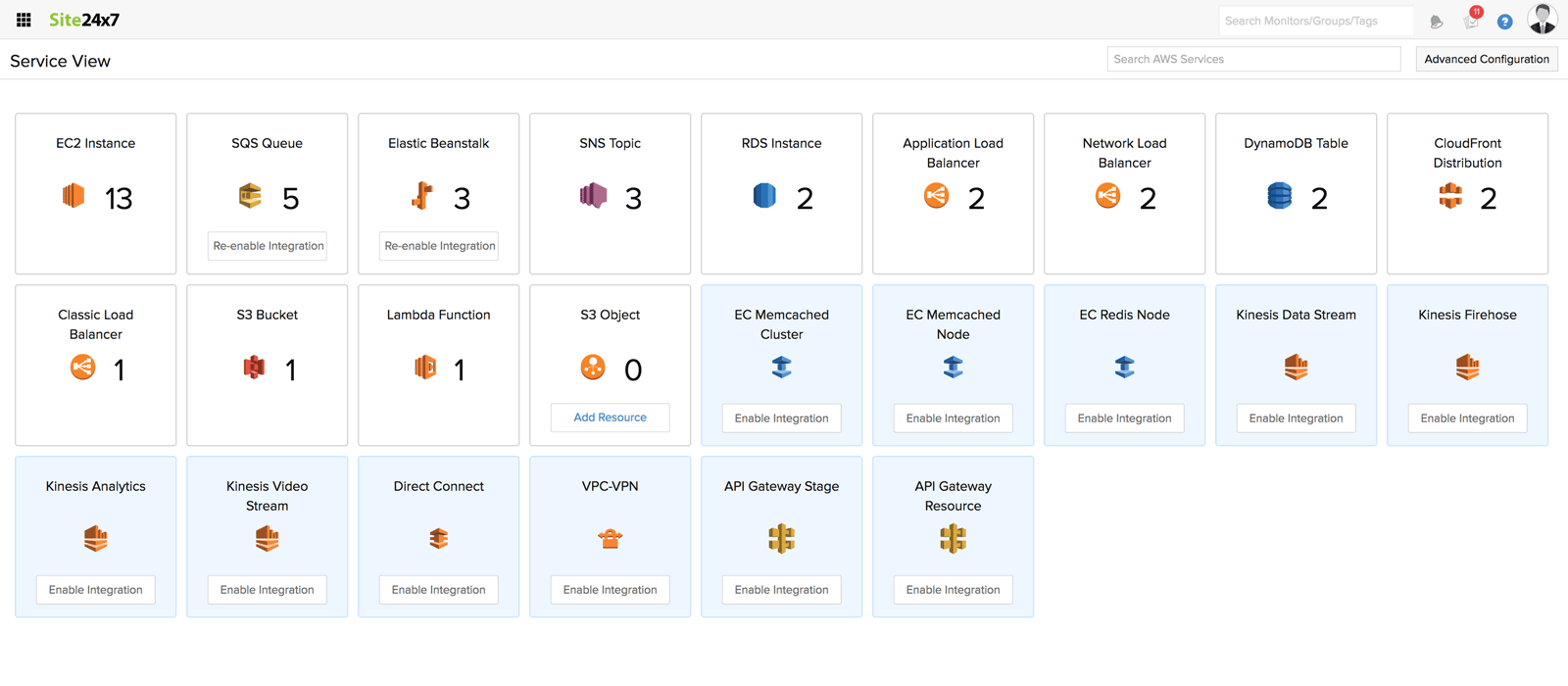Image resolution: width=1568 pixels, height=686 pixels.
Task: Enable Integration for Direct Connect
Action: click(438, 590)
